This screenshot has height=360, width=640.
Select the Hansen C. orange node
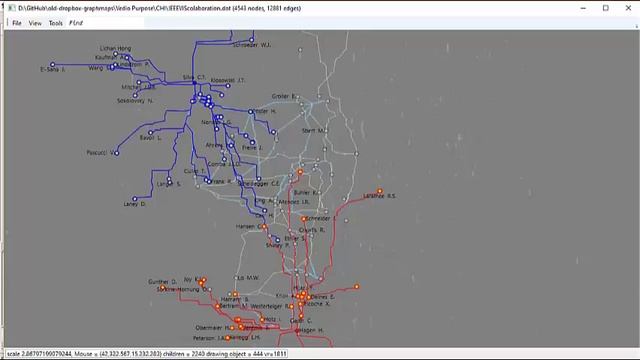coord(264,227)
